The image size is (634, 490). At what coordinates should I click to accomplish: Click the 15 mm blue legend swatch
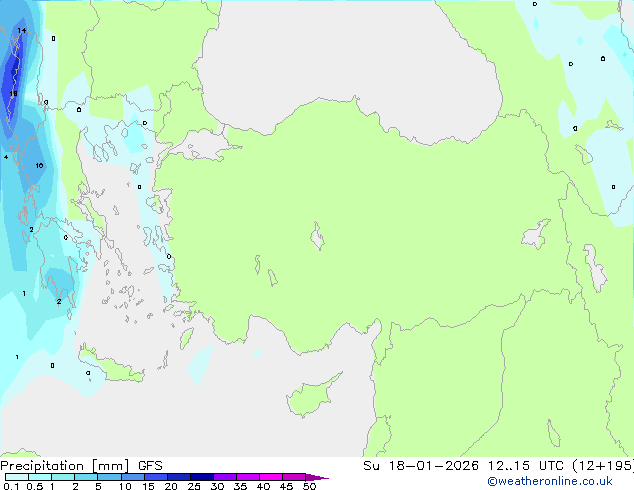click(155, 477)
